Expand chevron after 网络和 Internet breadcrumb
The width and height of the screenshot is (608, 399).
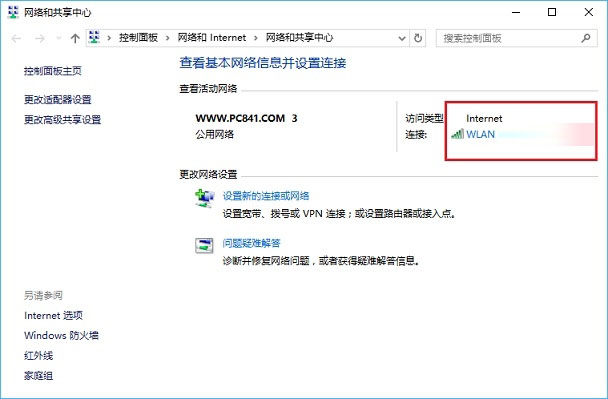256,38
